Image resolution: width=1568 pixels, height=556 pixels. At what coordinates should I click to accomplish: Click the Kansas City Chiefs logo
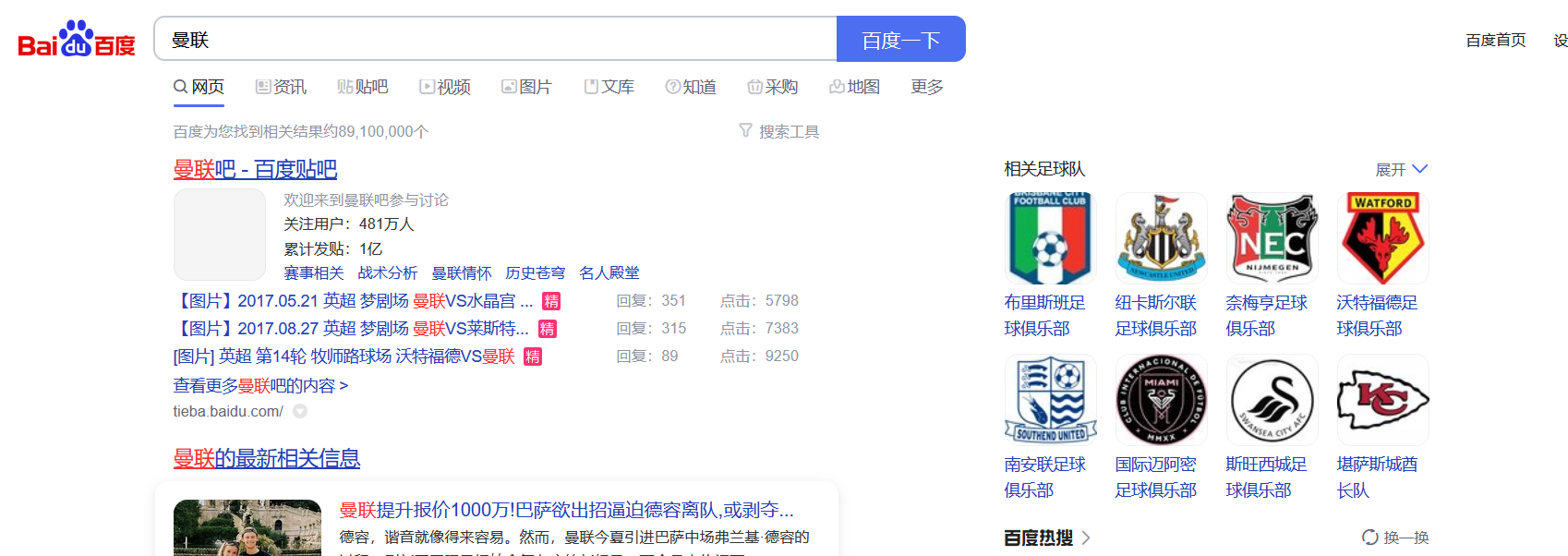(1383, 400)
